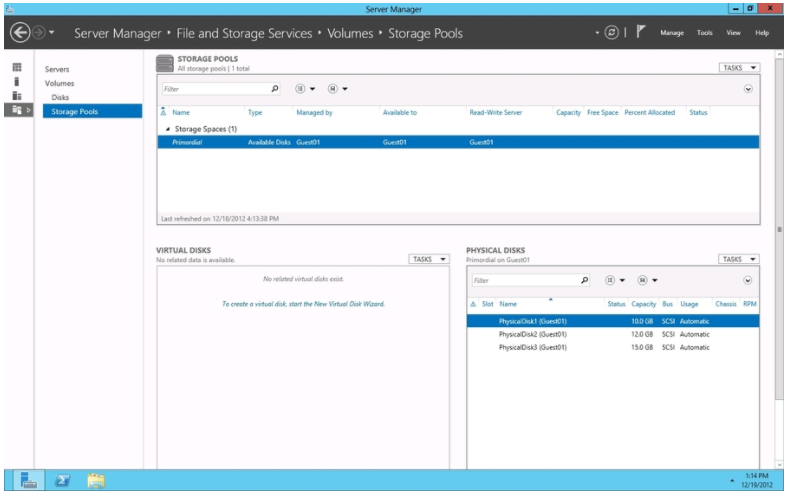Click the search magnifier in Storage Pools filter
The height and width of the screenshot is (494, 788).
[275, 89]
